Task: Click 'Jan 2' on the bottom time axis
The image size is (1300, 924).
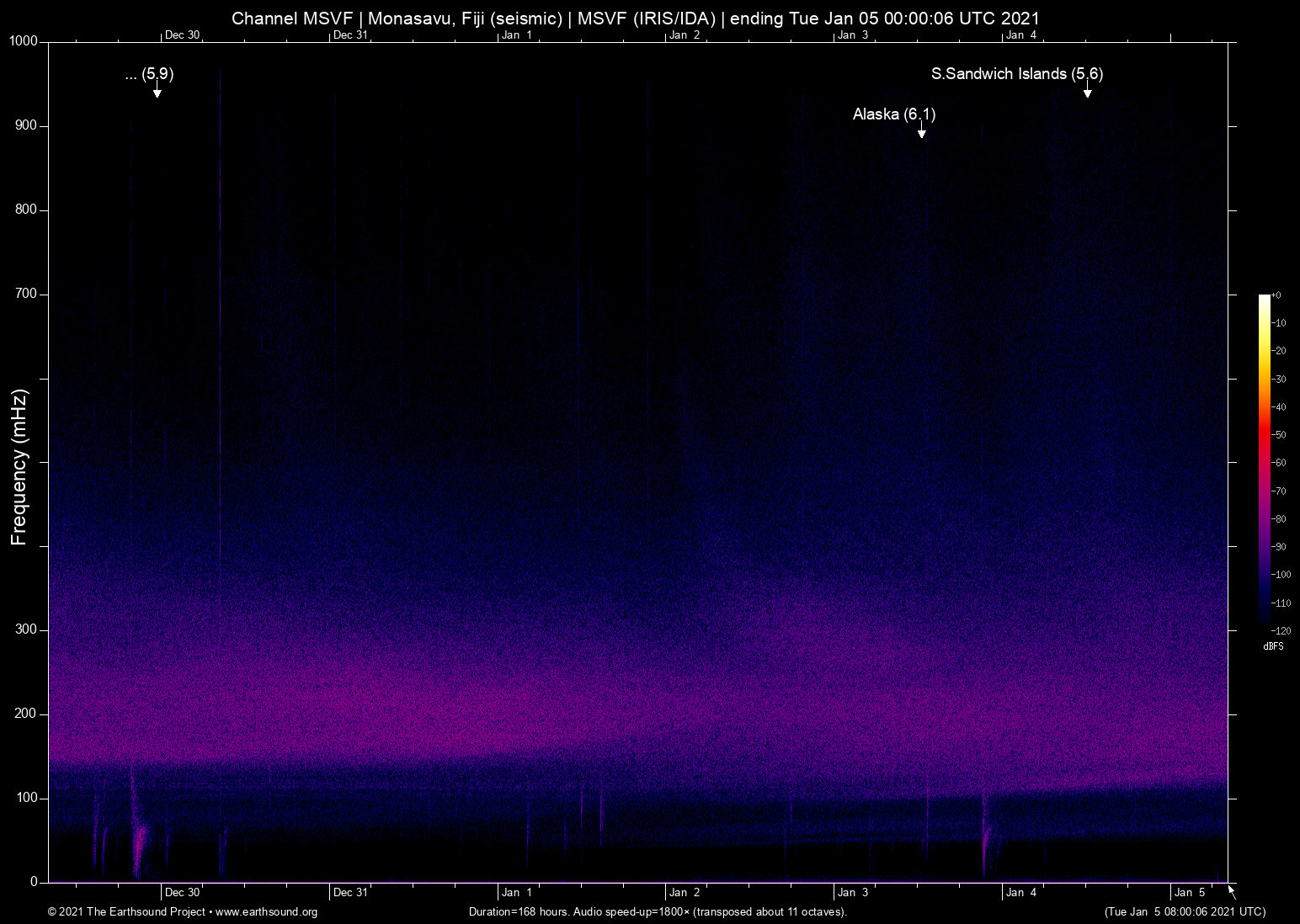Action: coord(685,893)
